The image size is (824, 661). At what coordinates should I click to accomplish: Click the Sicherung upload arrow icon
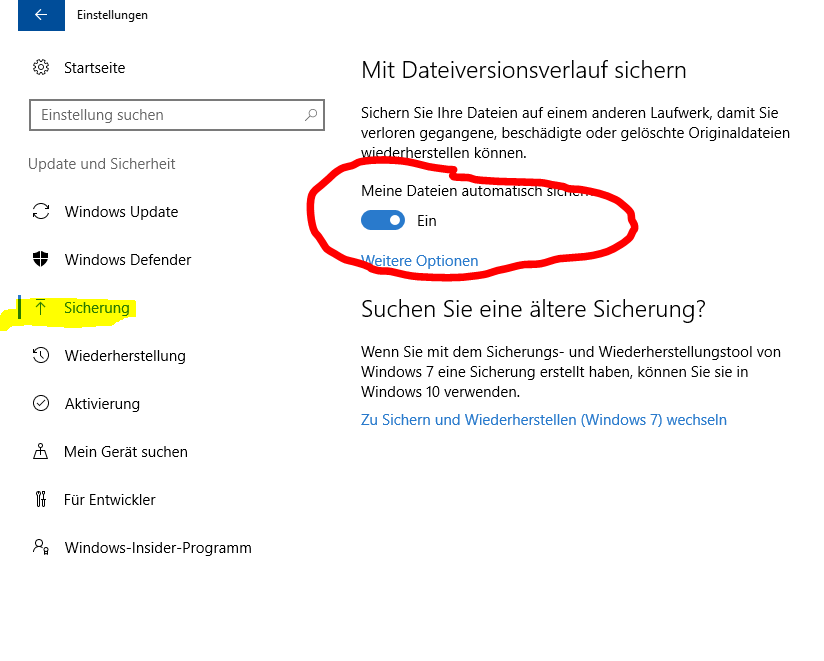40,307
